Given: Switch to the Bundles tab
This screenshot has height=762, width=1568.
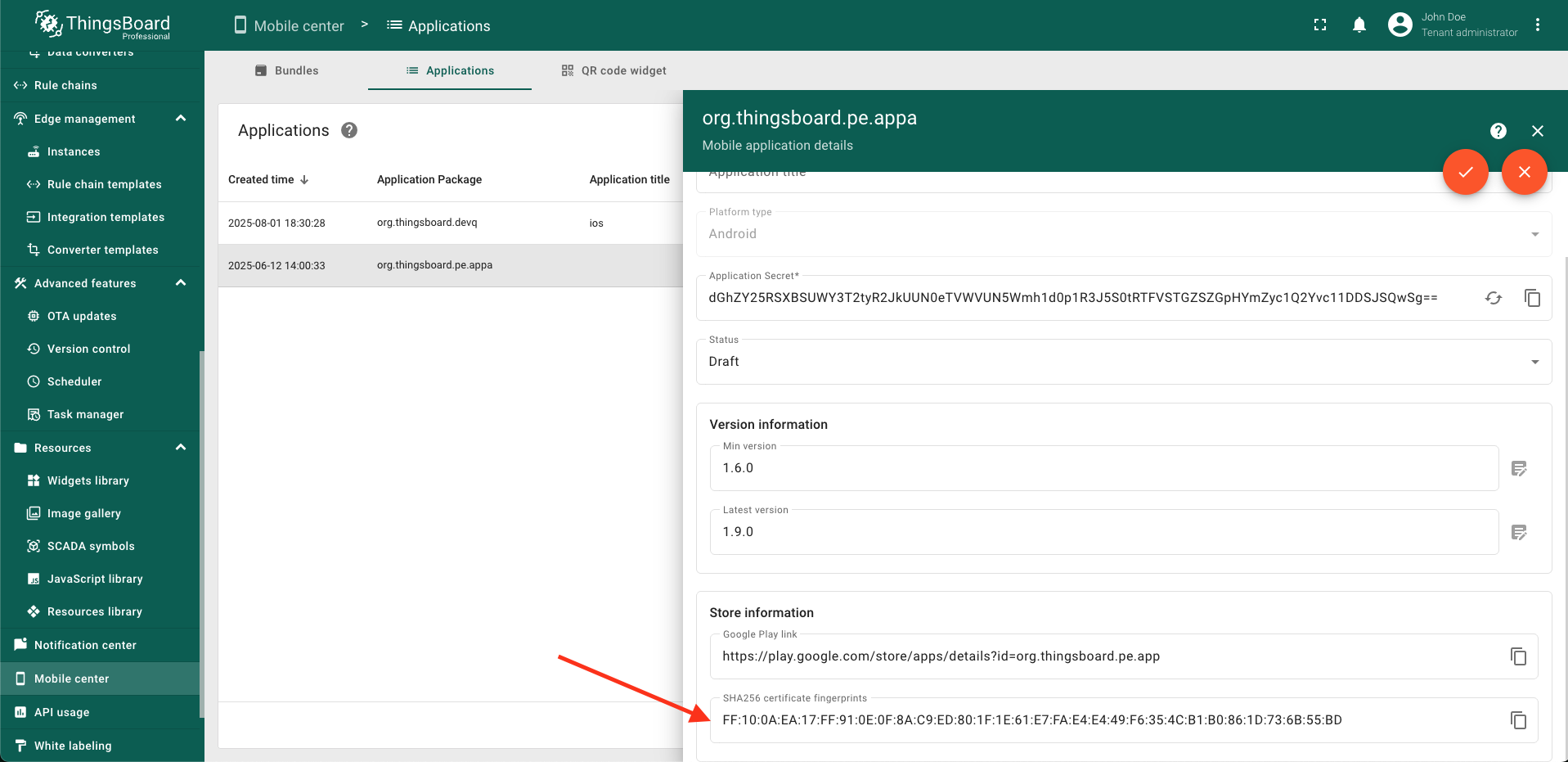Looking at the screenshot, I should pos(286,70).
